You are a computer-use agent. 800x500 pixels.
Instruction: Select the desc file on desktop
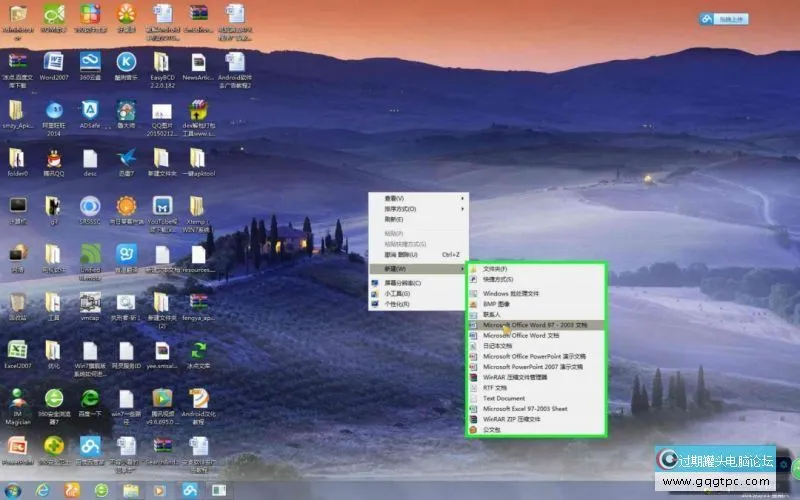[x=90, y=162]
